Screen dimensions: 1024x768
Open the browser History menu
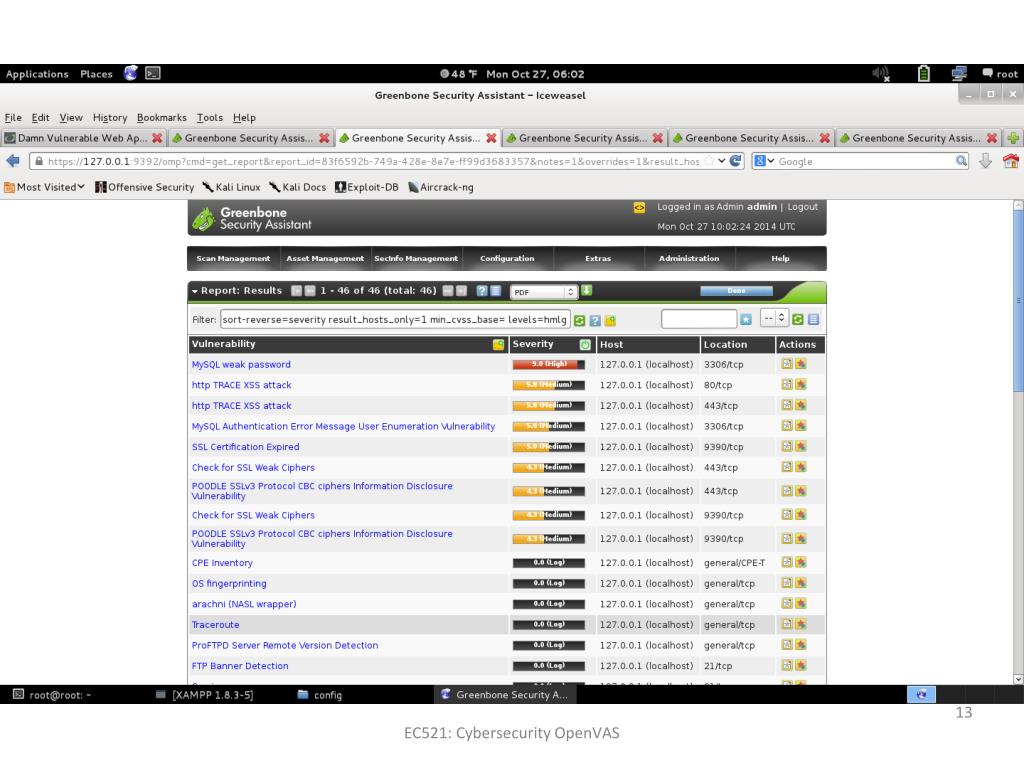tap(110, 118)
